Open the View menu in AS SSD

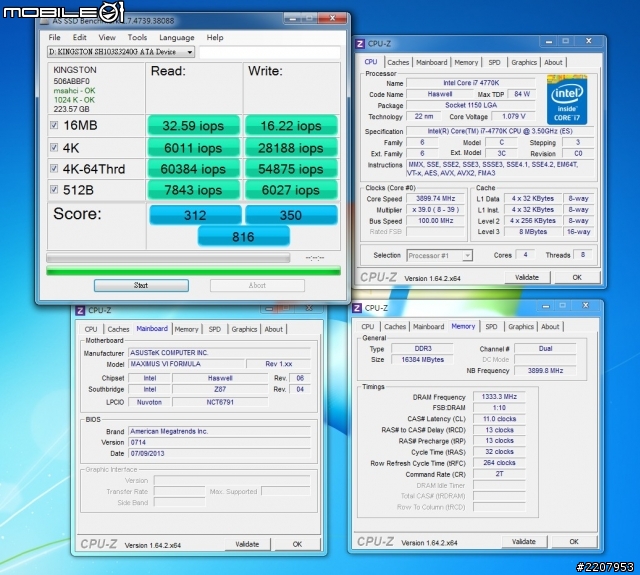click(x=107, y=38)
